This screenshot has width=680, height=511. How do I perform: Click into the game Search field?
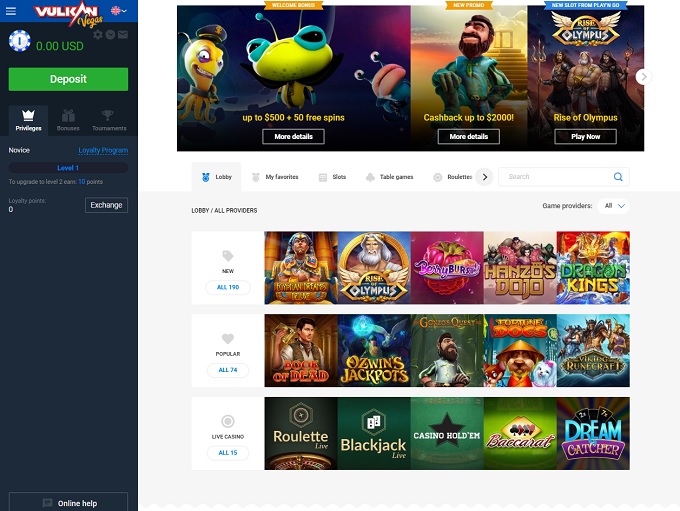pyautogui.click(x=555, y=177)
